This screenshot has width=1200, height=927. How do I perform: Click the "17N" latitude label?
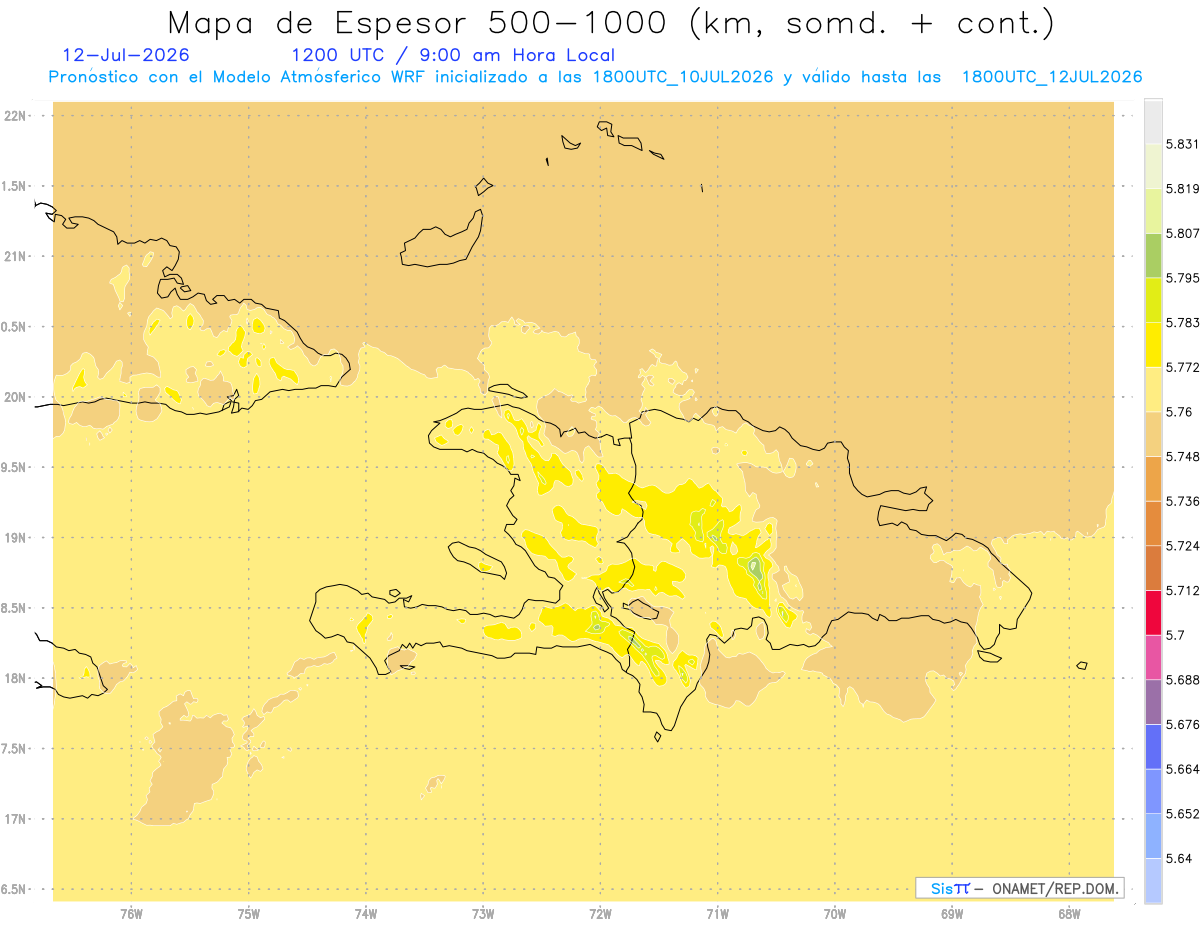point(16,819)
